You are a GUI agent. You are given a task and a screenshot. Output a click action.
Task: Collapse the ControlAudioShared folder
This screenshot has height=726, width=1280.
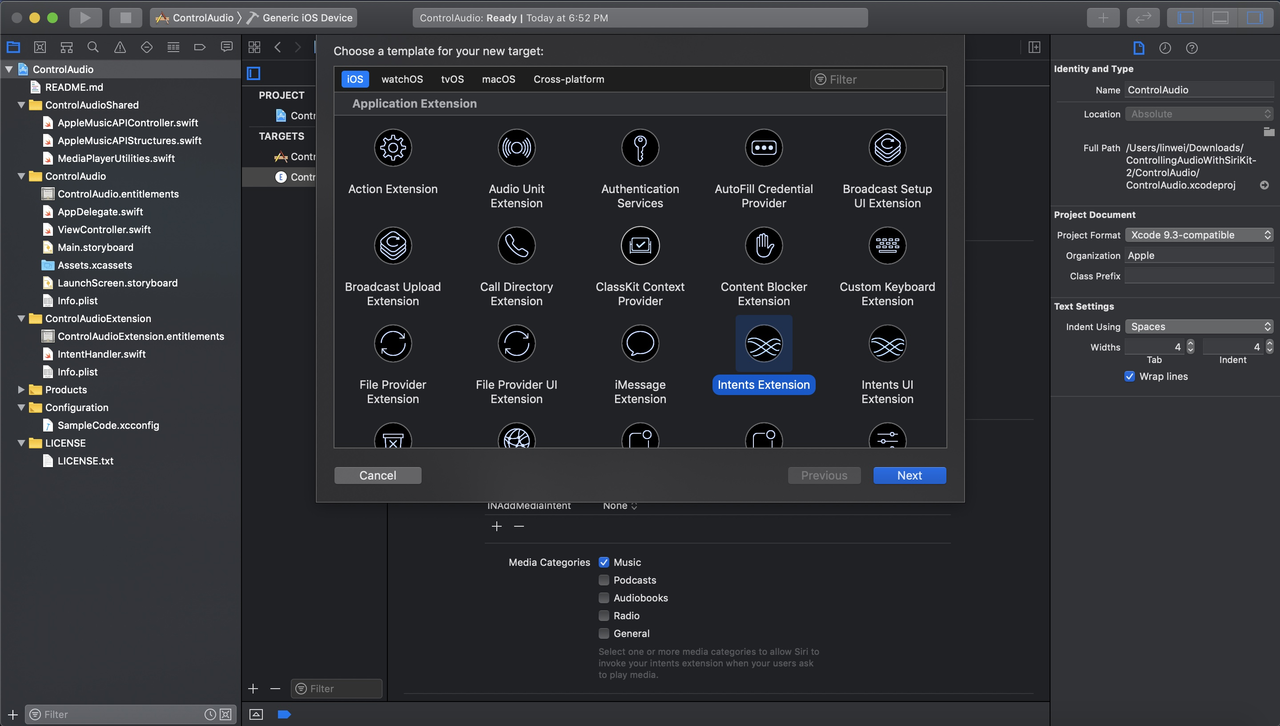tap(21, 105)
